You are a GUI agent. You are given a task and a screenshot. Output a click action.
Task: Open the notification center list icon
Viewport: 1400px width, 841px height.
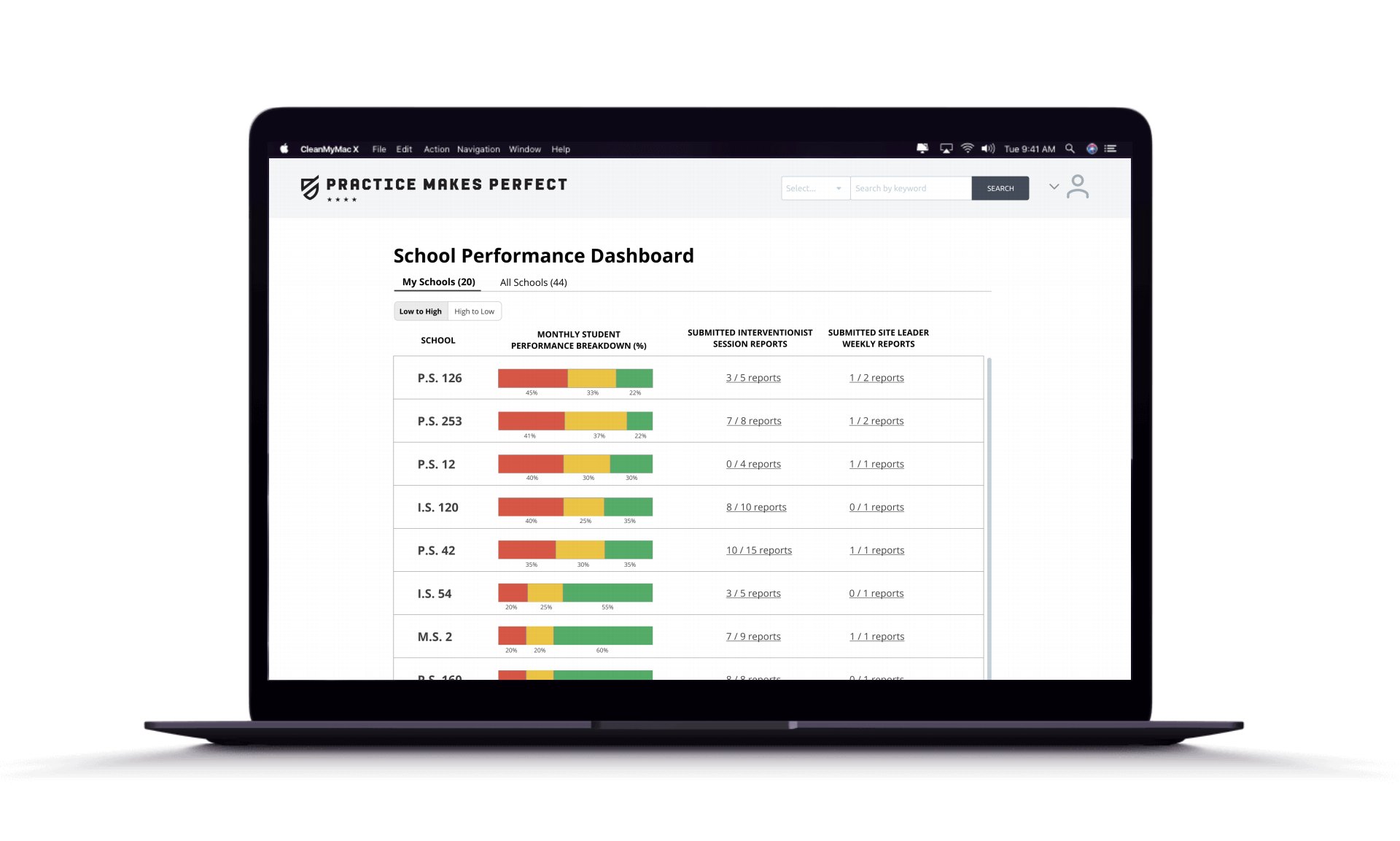1111,149
